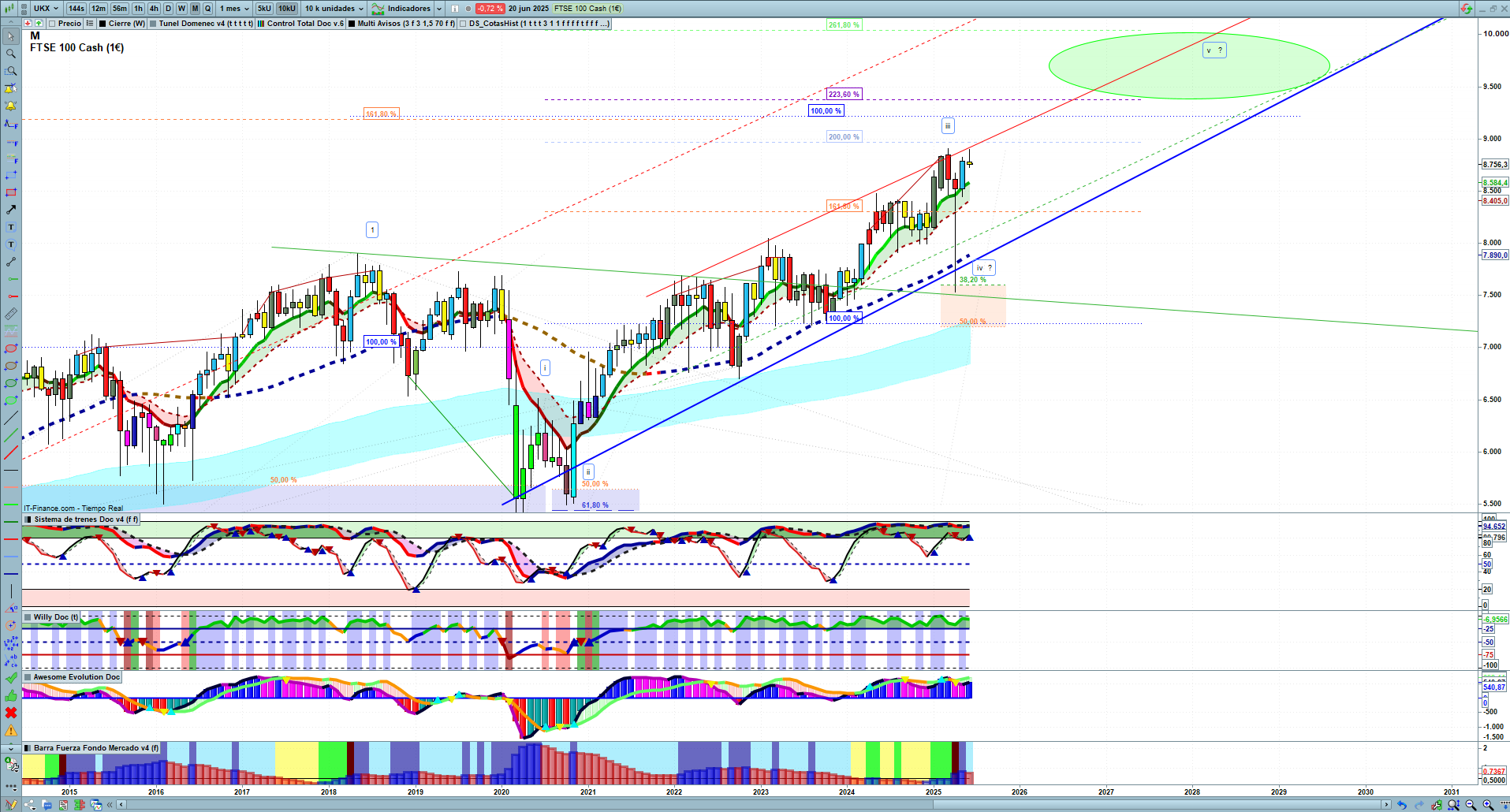This screenshot has height=812, width=1510.
Task: Toggle the DS_CotasHist indicator checkbox
Action: coord(463,24)
